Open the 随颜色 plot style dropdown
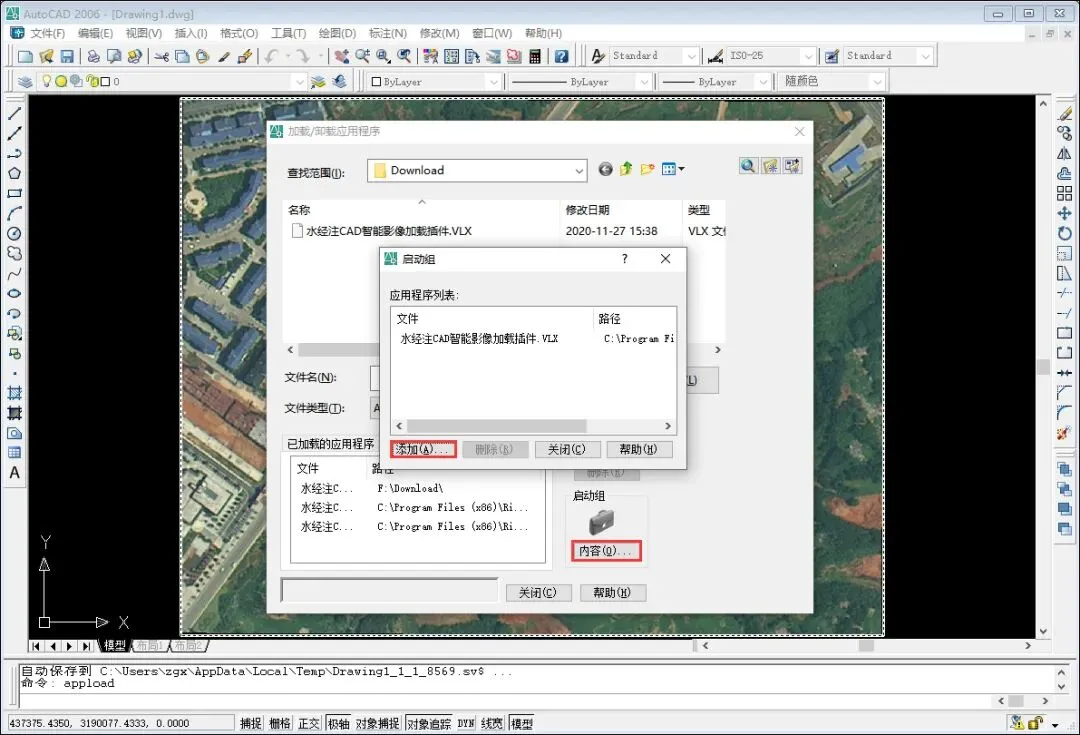The width and height of the screenshot is (1080, 735). (x=877, y=82)
